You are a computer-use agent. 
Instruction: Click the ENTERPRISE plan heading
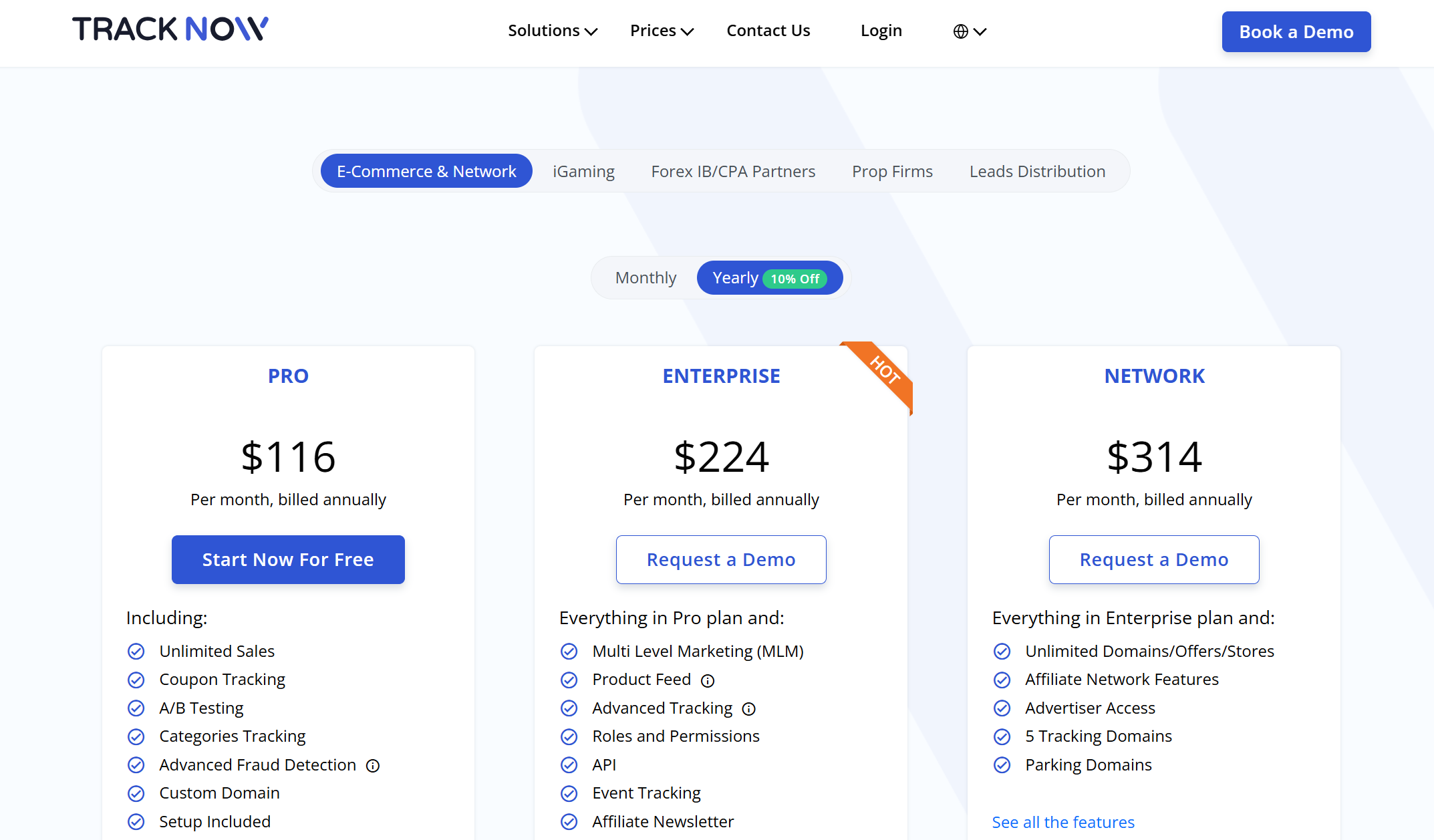point(721,376)
